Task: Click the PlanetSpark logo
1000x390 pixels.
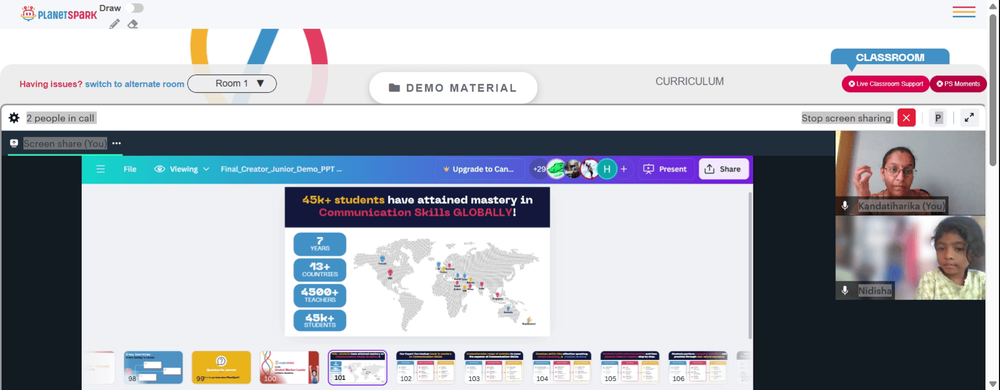Action: pyautogui.click(x=59, y=13)
